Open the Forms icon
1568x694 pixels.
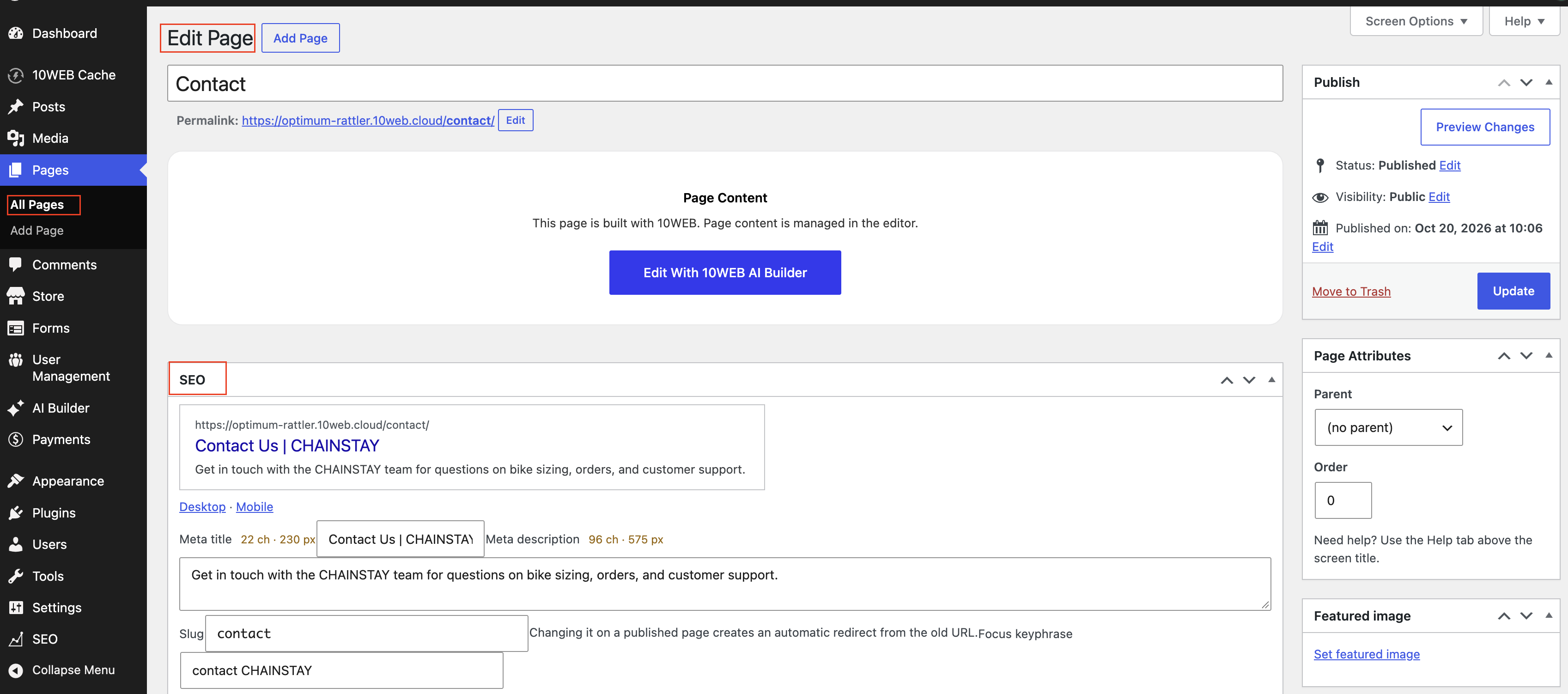16,328
